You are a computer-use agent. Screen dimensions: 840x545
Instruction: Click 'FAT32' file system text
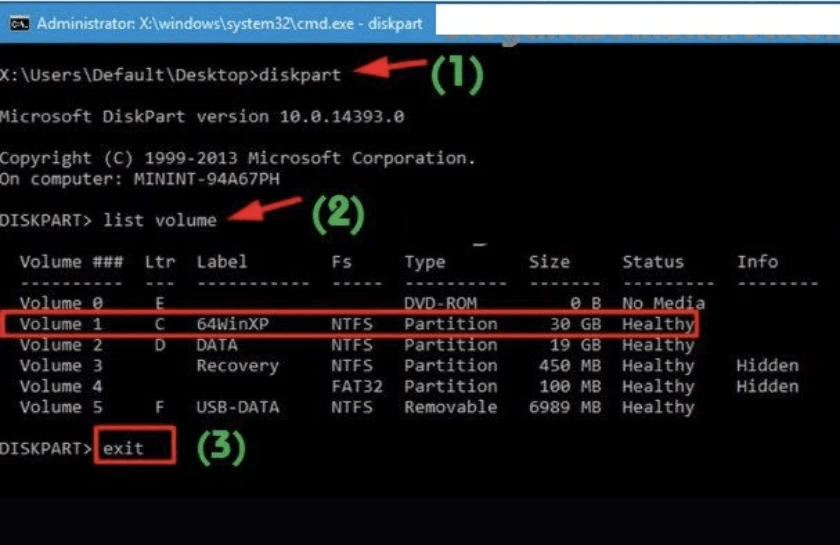pos(357,386)
